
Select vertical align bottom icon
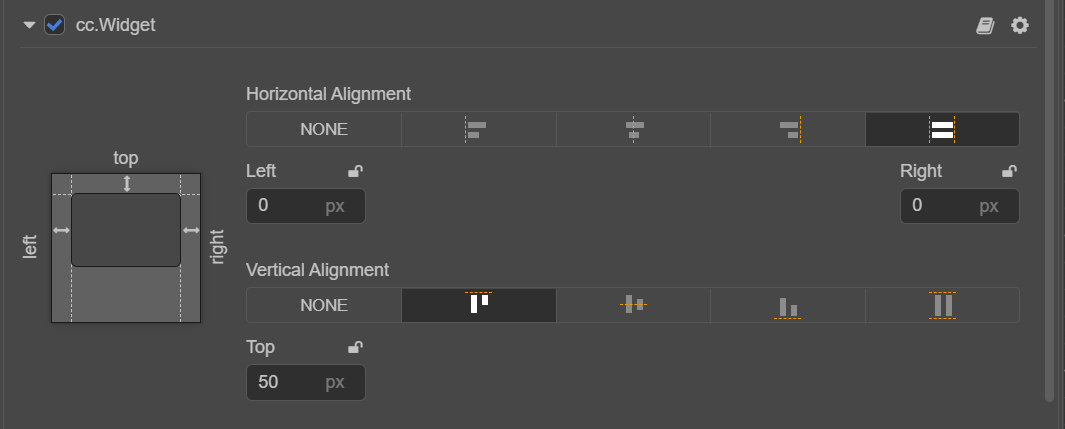click(788, 305)
